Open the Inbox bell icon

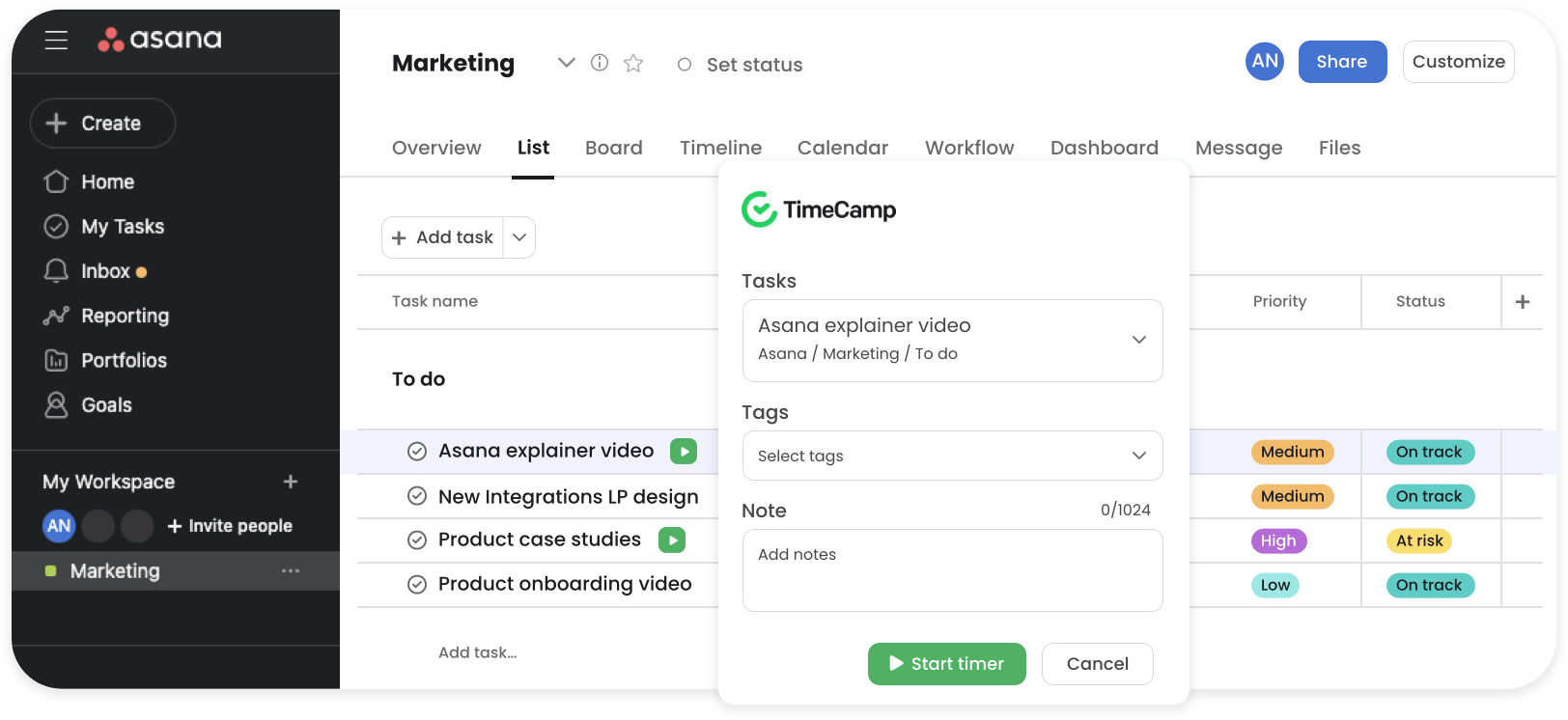(x=57, y=271)
